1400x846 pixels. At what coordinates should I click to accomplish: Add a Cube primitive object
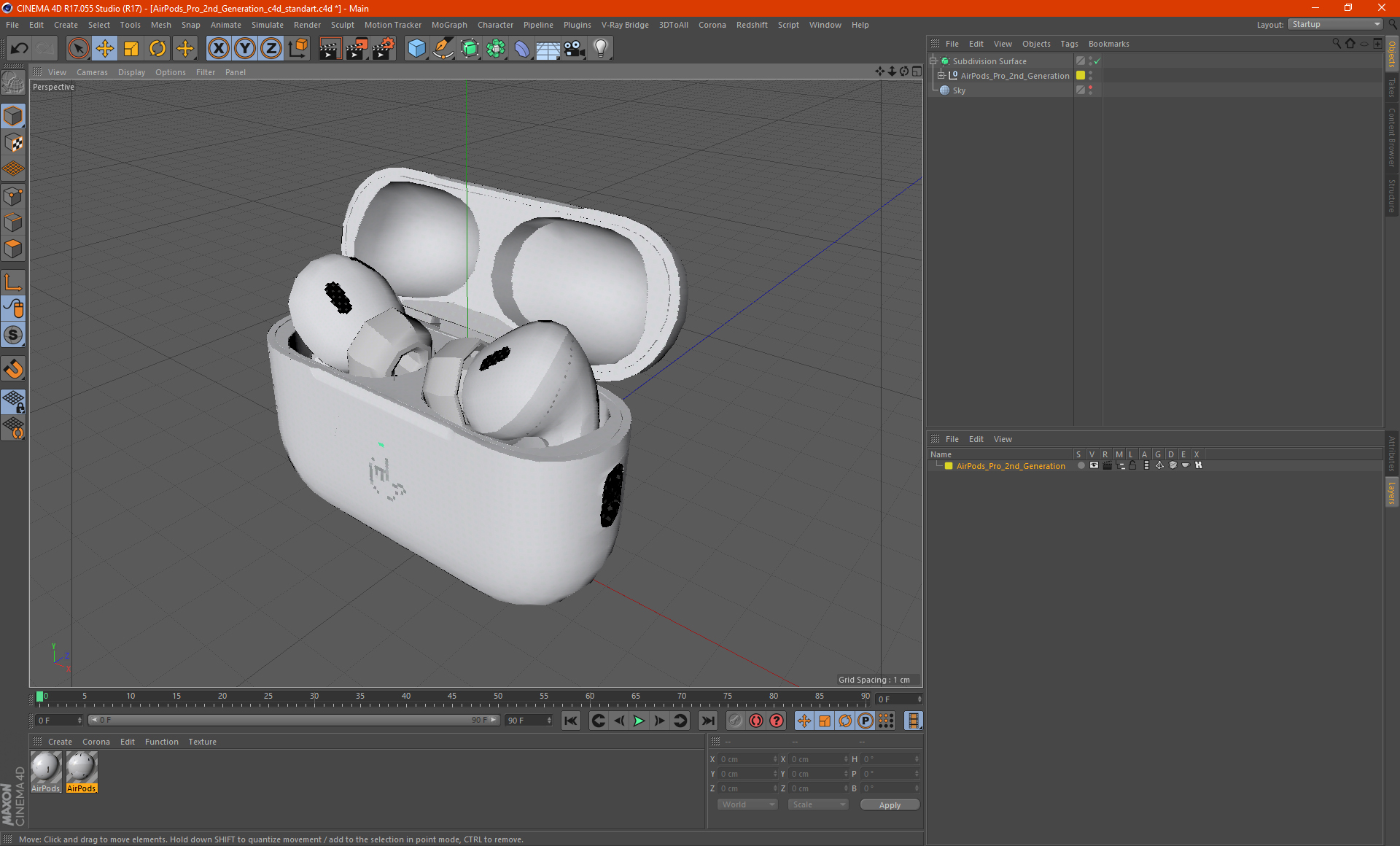[416, 49]
